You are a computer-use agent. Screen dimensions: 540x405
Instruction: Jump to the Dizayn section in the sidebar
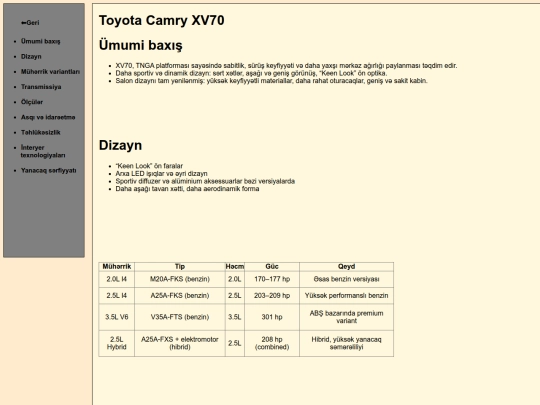31,56
